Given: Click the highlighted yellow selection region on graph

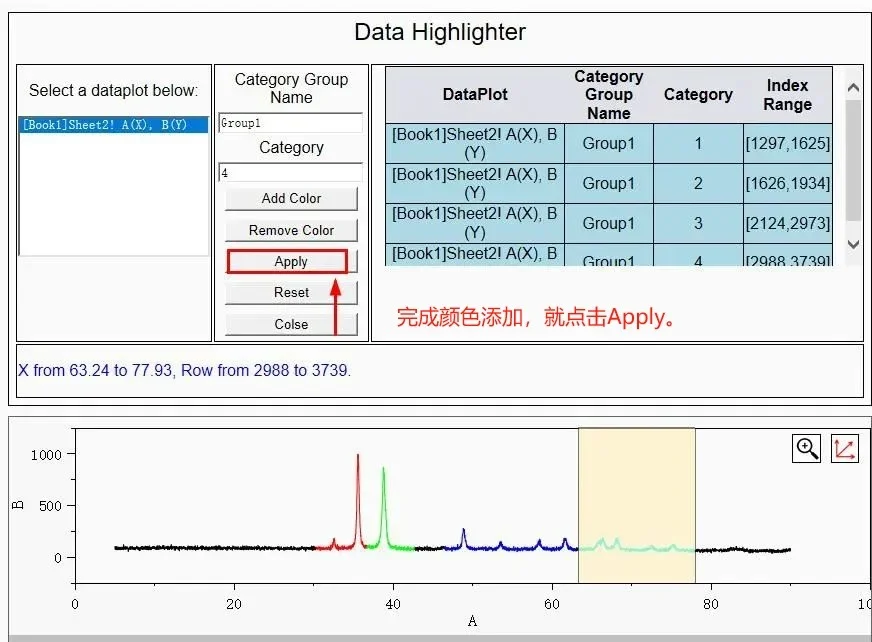Looking at the screenshot, I should tap(637, 505).
